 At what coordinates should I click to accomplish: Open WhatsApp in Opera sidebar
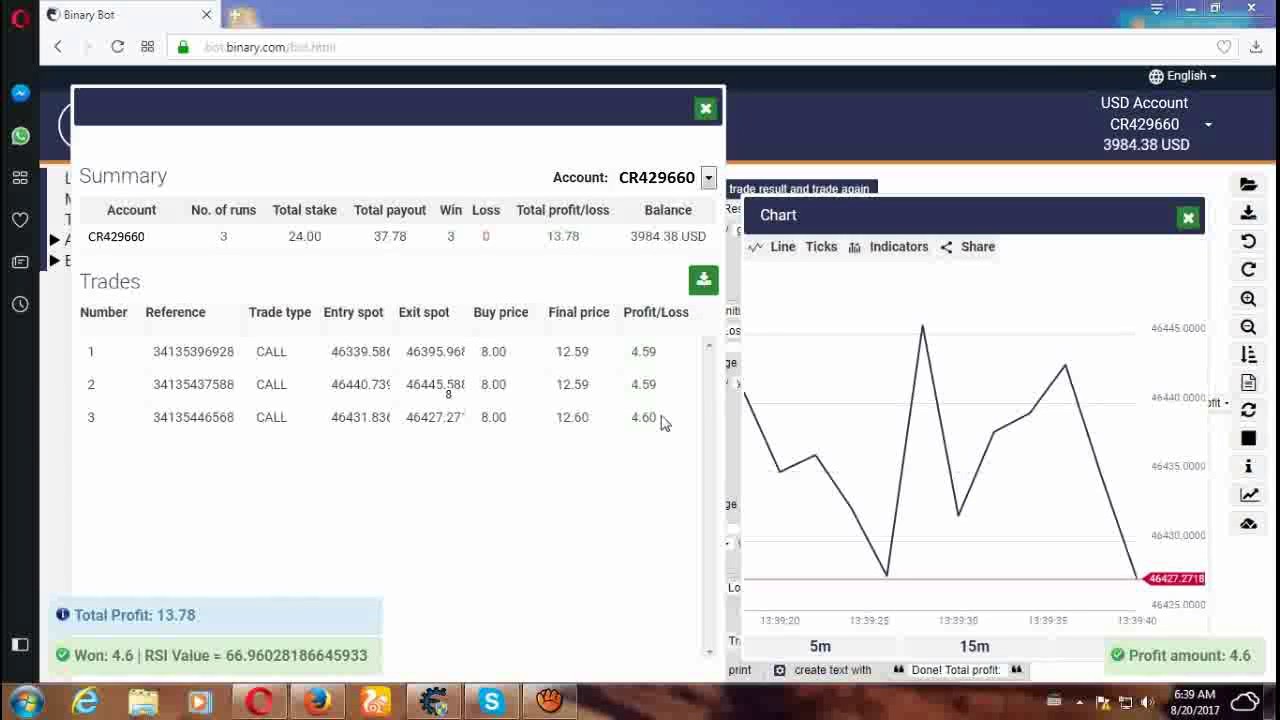pos(20,136)
